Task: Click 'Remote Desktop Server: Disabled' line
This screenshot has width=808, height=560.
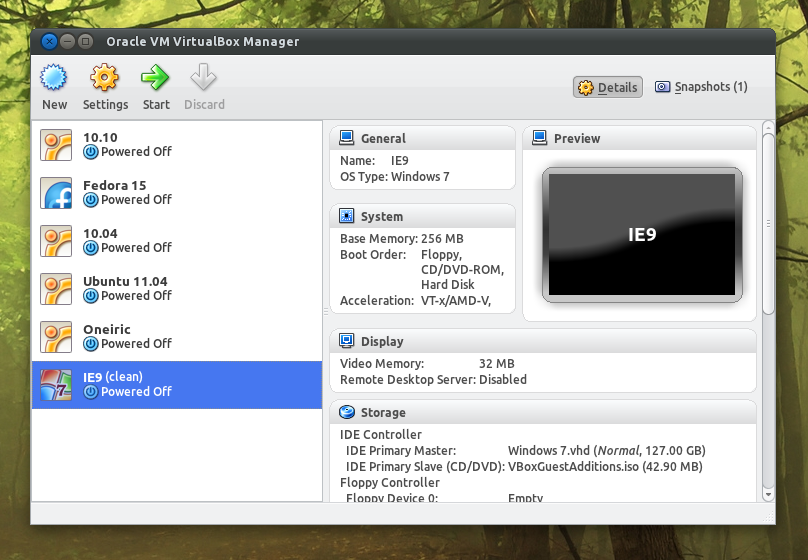Action: (x=433, y=380)
